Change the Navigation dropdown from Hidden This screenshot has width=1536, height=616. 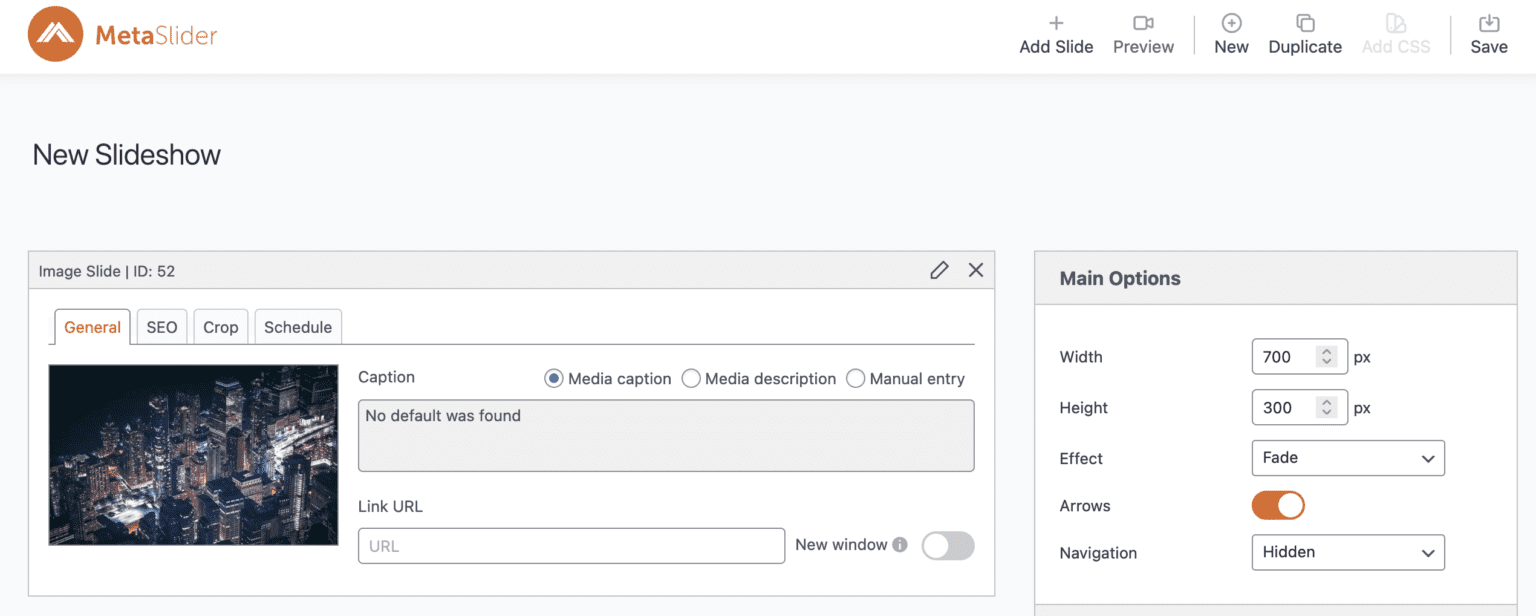pos(1347,552)
